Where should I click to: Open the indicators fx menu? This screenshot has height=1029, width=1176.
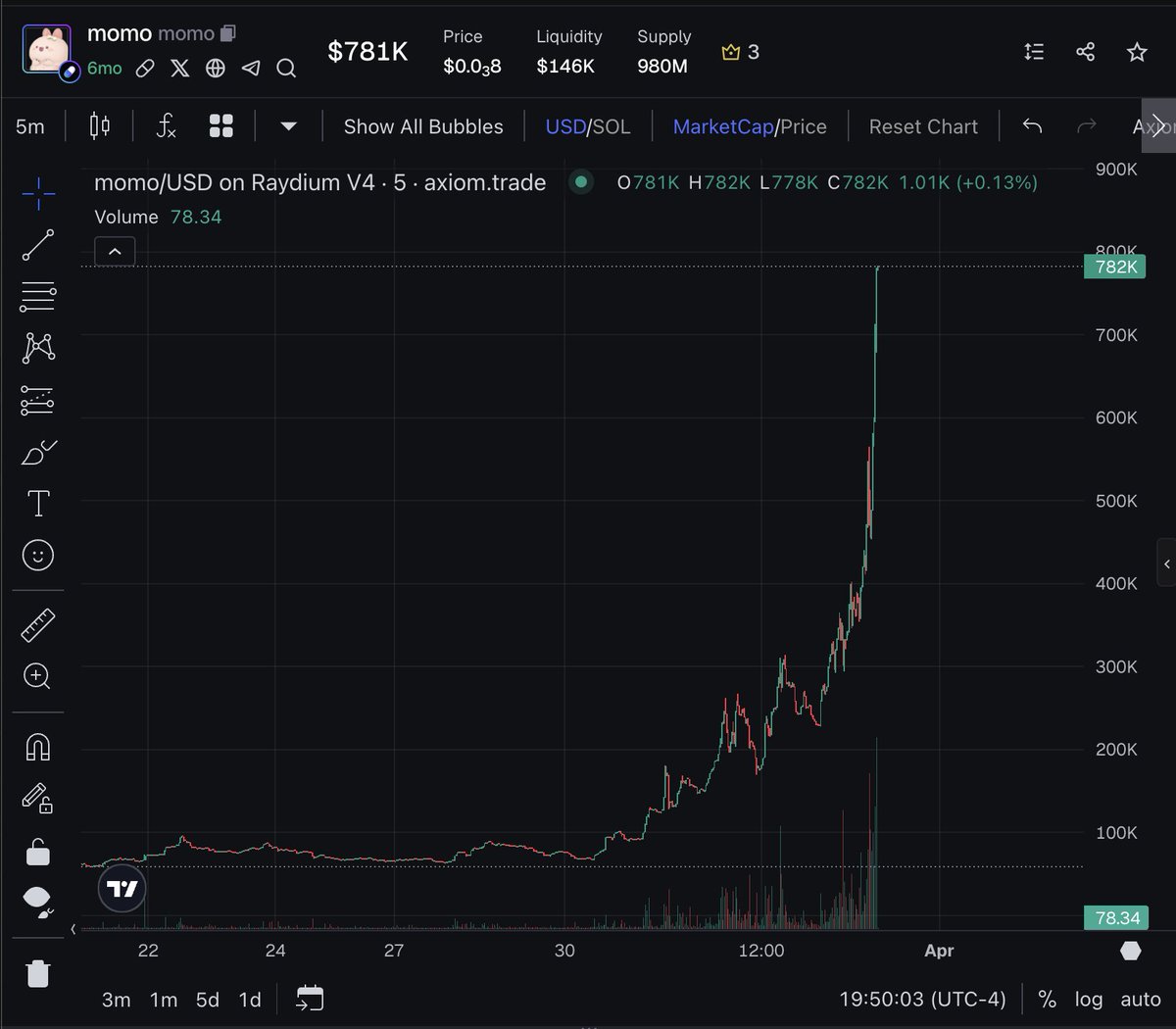pos(167,126)
